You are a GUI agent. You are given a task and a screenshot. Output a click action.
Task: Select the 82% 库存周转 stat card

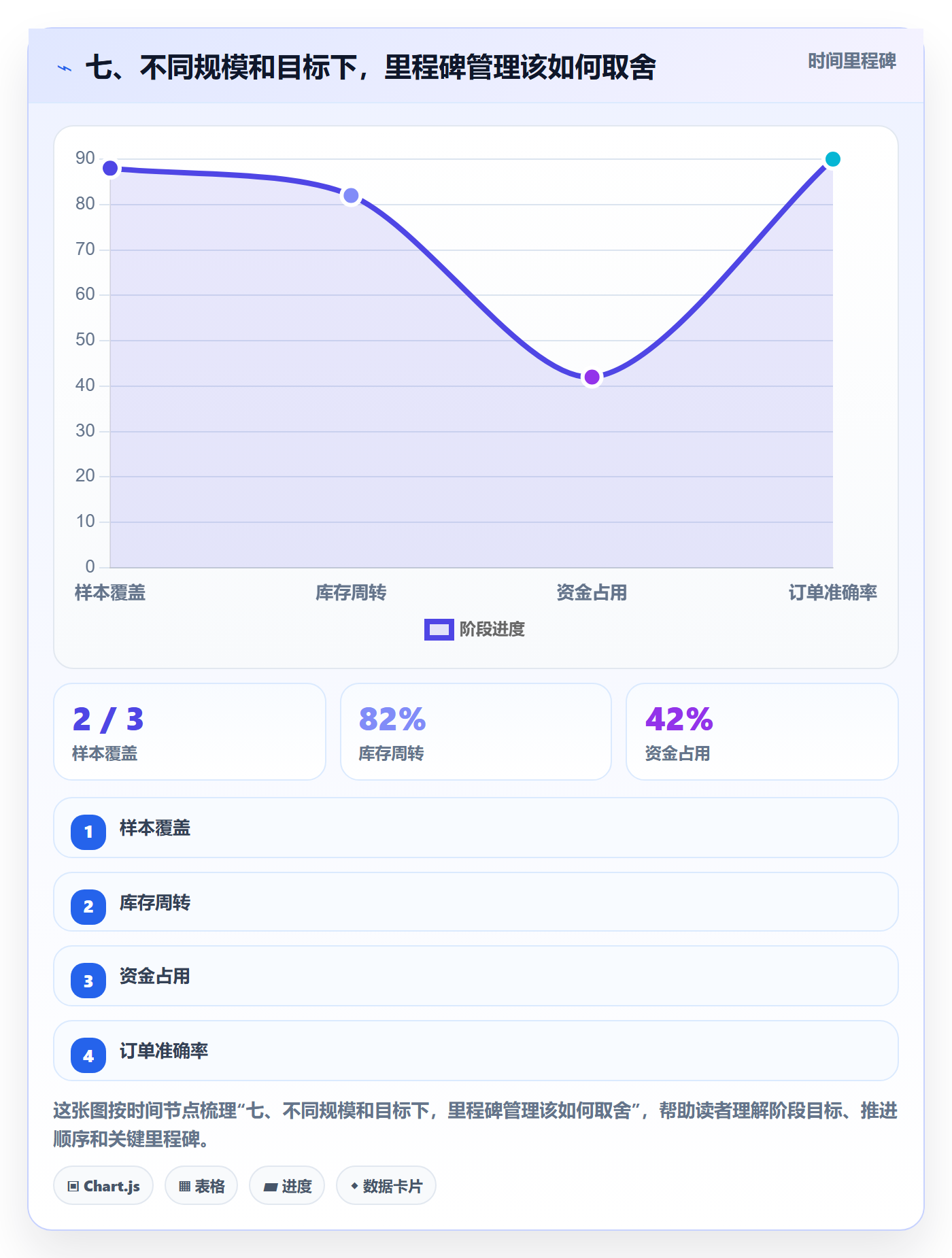tap(476, 732)
